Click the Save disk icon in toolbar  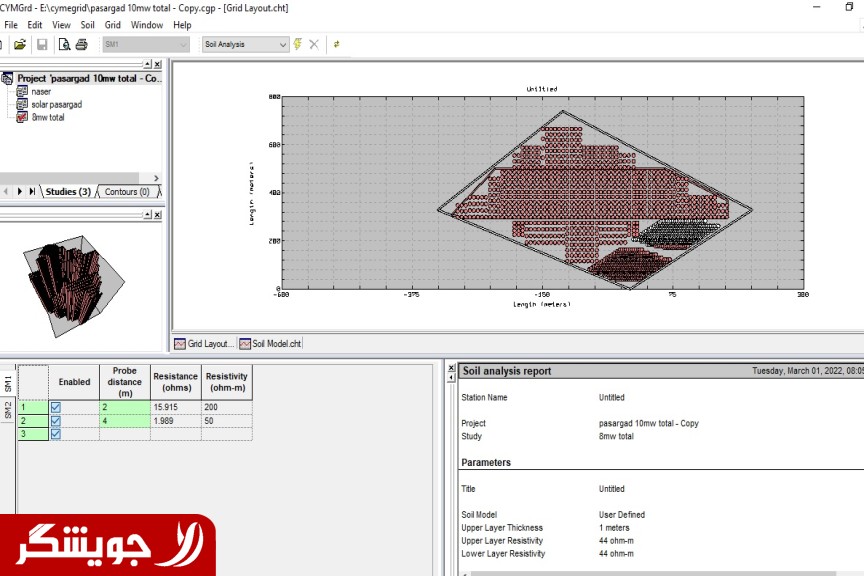coord(42,44)
